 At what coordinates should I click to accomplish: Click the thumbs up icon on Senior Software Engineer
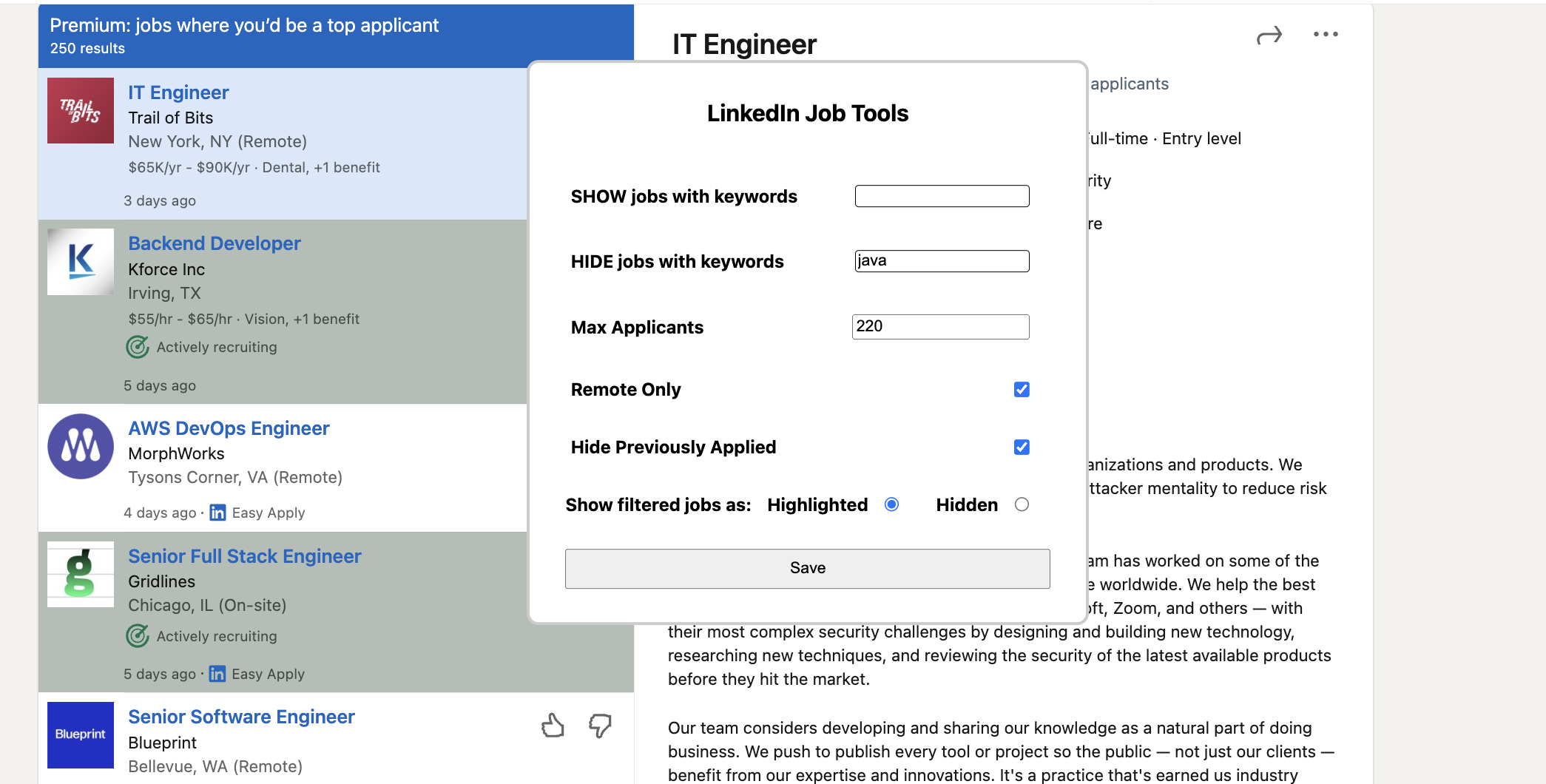(x=553, y=726)
